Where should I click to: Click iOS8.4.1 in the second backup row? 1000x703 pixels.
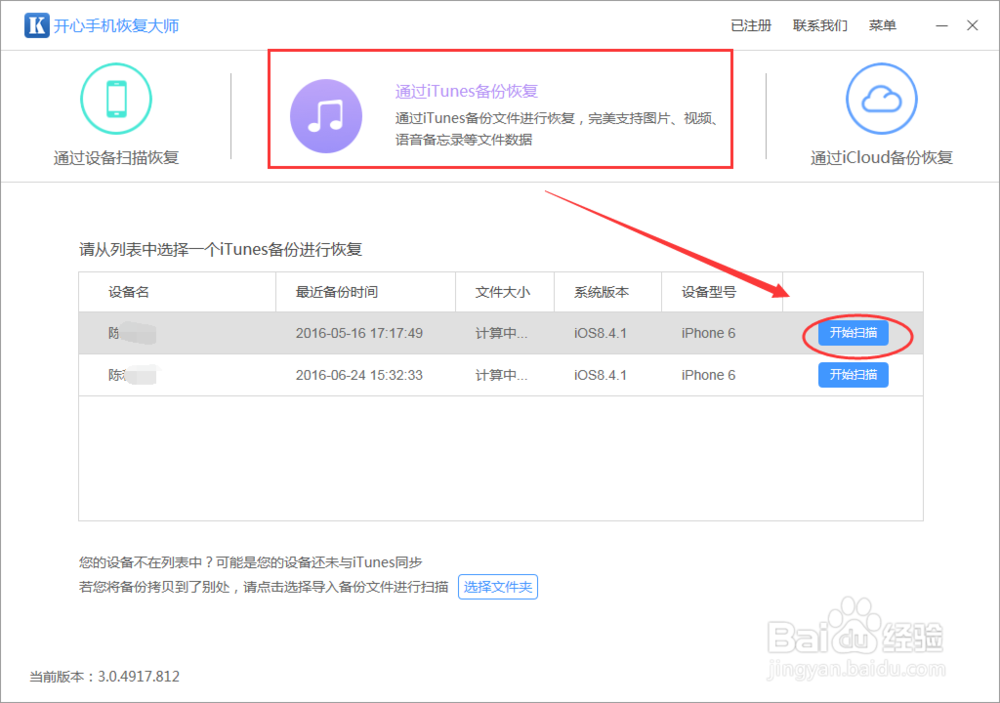point(600,375)
